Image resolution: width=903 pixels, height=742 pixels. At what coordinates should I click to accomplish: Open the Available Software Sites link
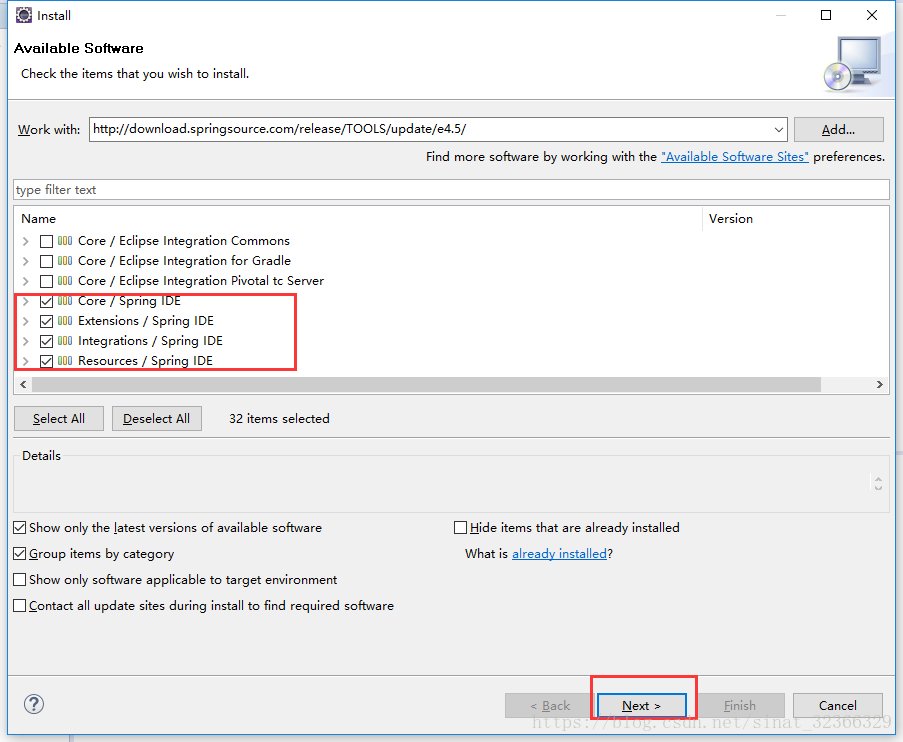pos(735,157)
